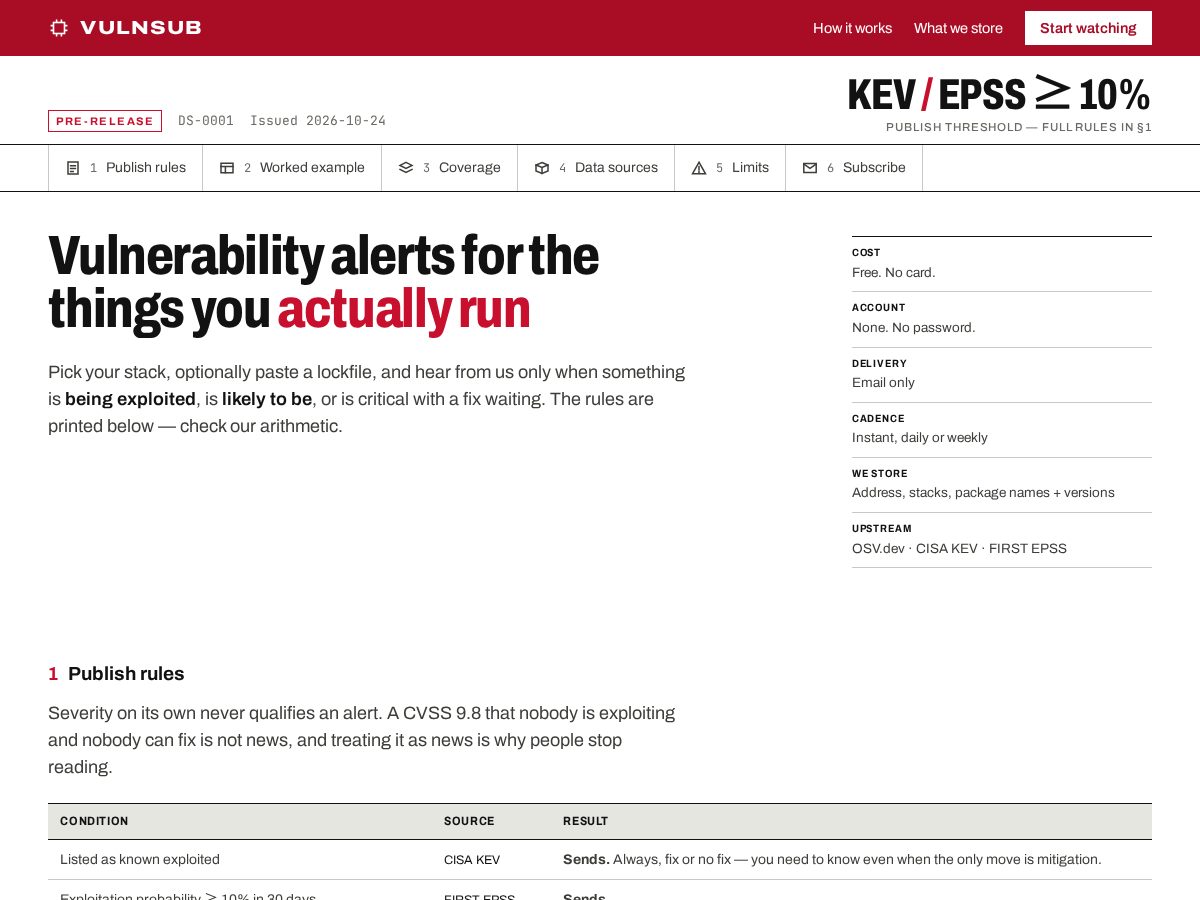Jump to the Data sources tab
This screenshot has width=1200, height=900.
[x=596, y=168]
